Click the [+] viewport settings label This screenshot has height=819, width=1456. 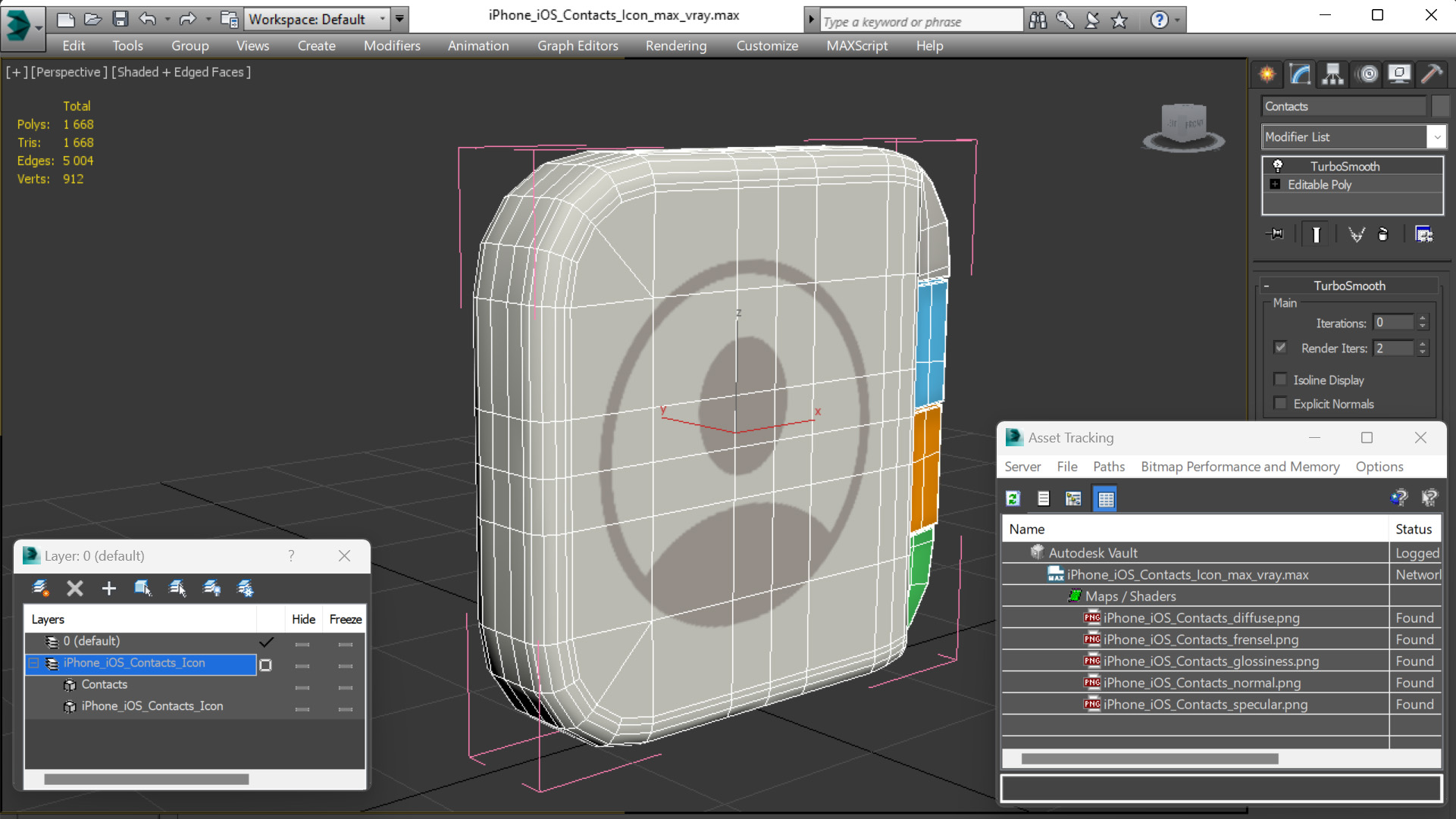17,72
